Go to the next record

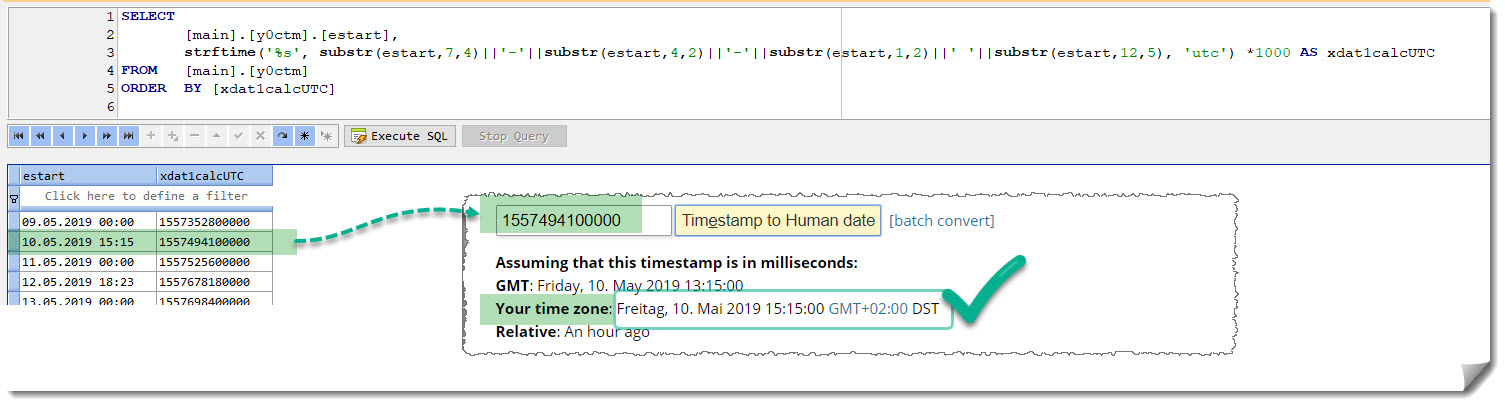(x=85, y=136)
